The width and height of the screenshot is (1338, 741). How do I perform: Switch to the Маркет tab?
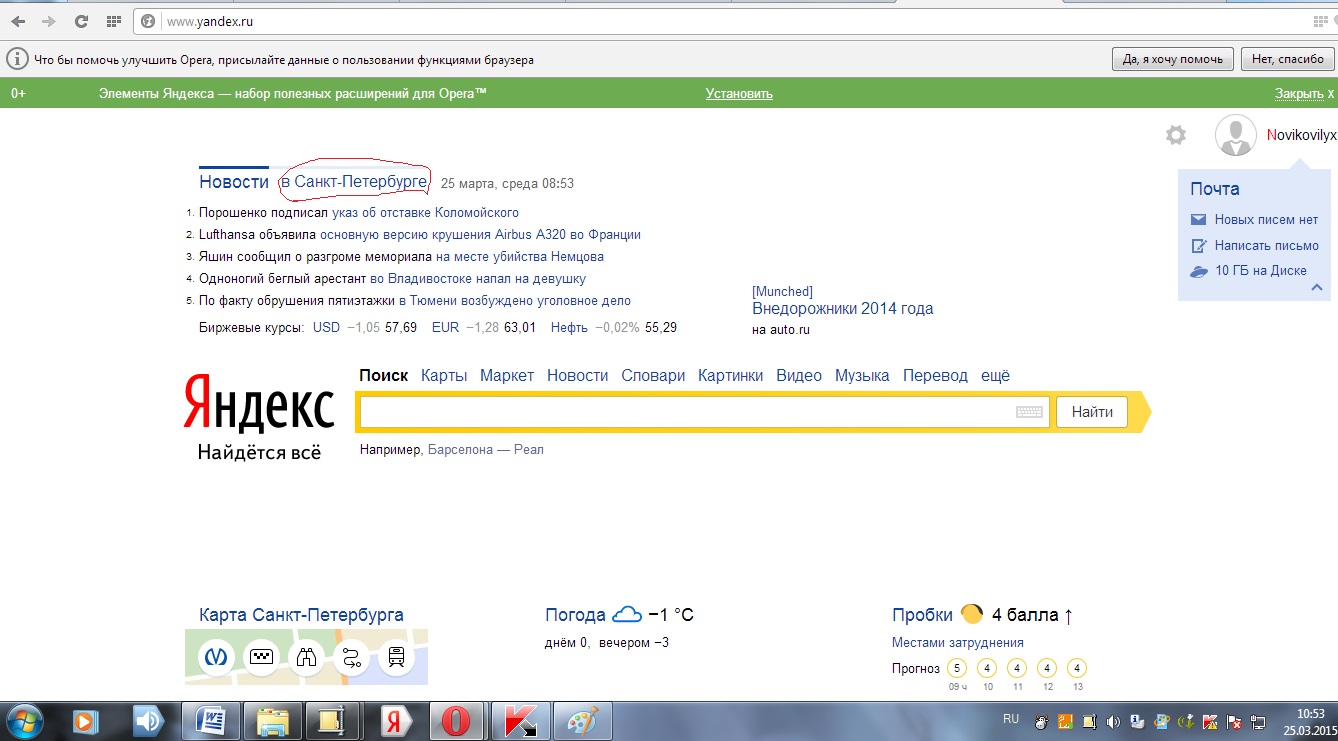507,376
